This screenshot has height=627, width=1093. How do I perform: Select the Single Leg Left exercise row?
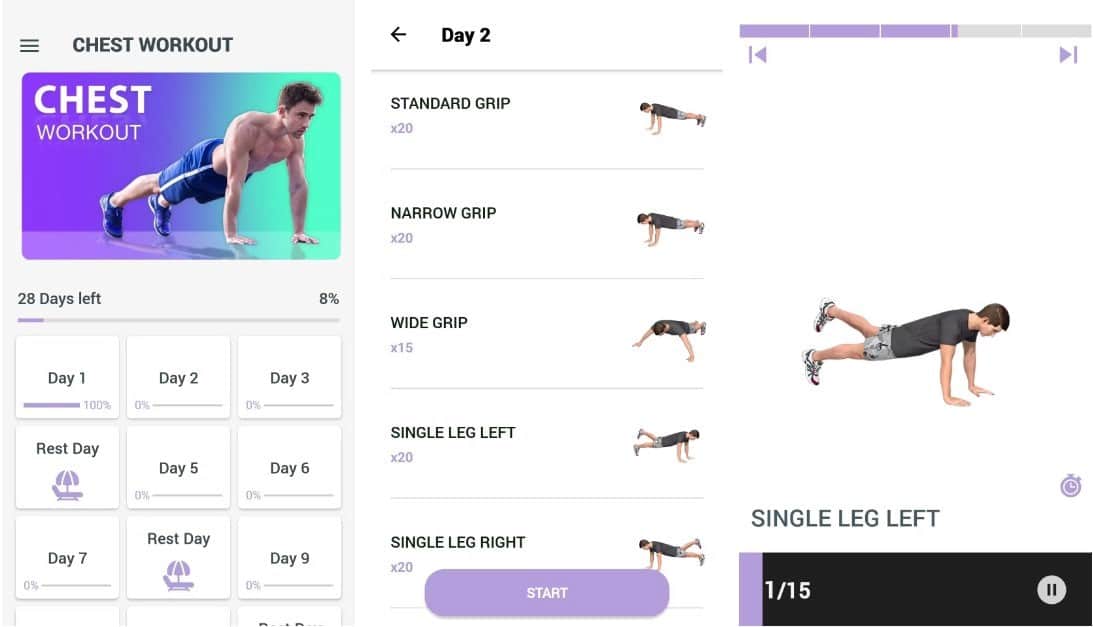point(546,444)
